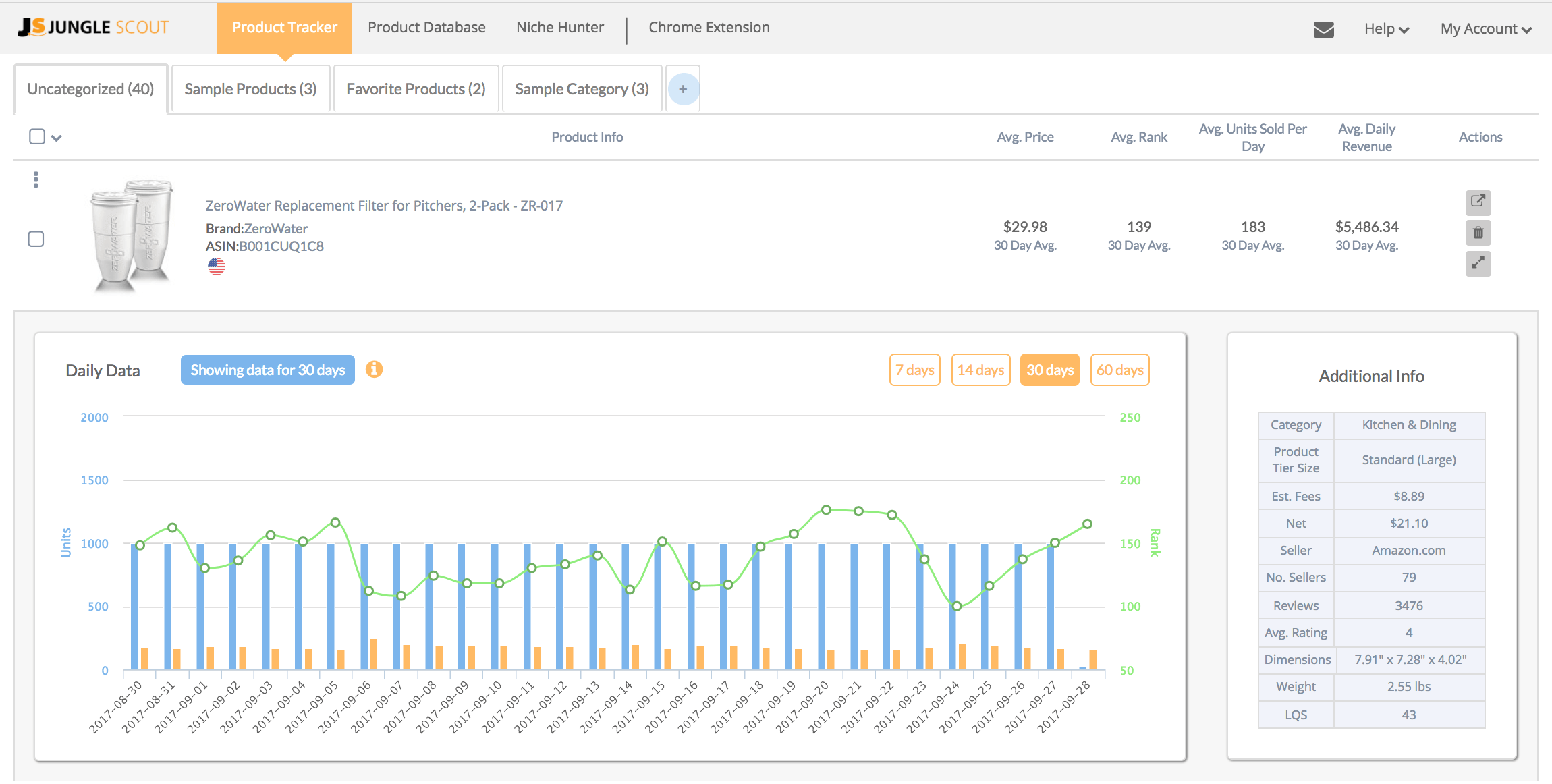Select the Sample Category (3) tab
The image size is (1552, 784).
click(582, 89)
